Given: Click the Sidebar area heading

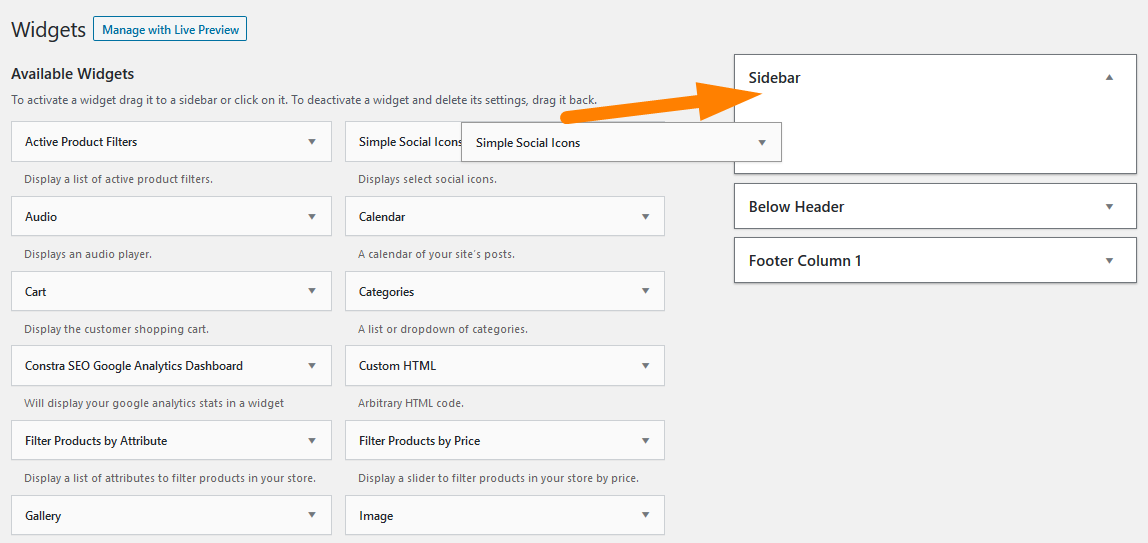Looking at the screenshot, I should pos(774,78).
